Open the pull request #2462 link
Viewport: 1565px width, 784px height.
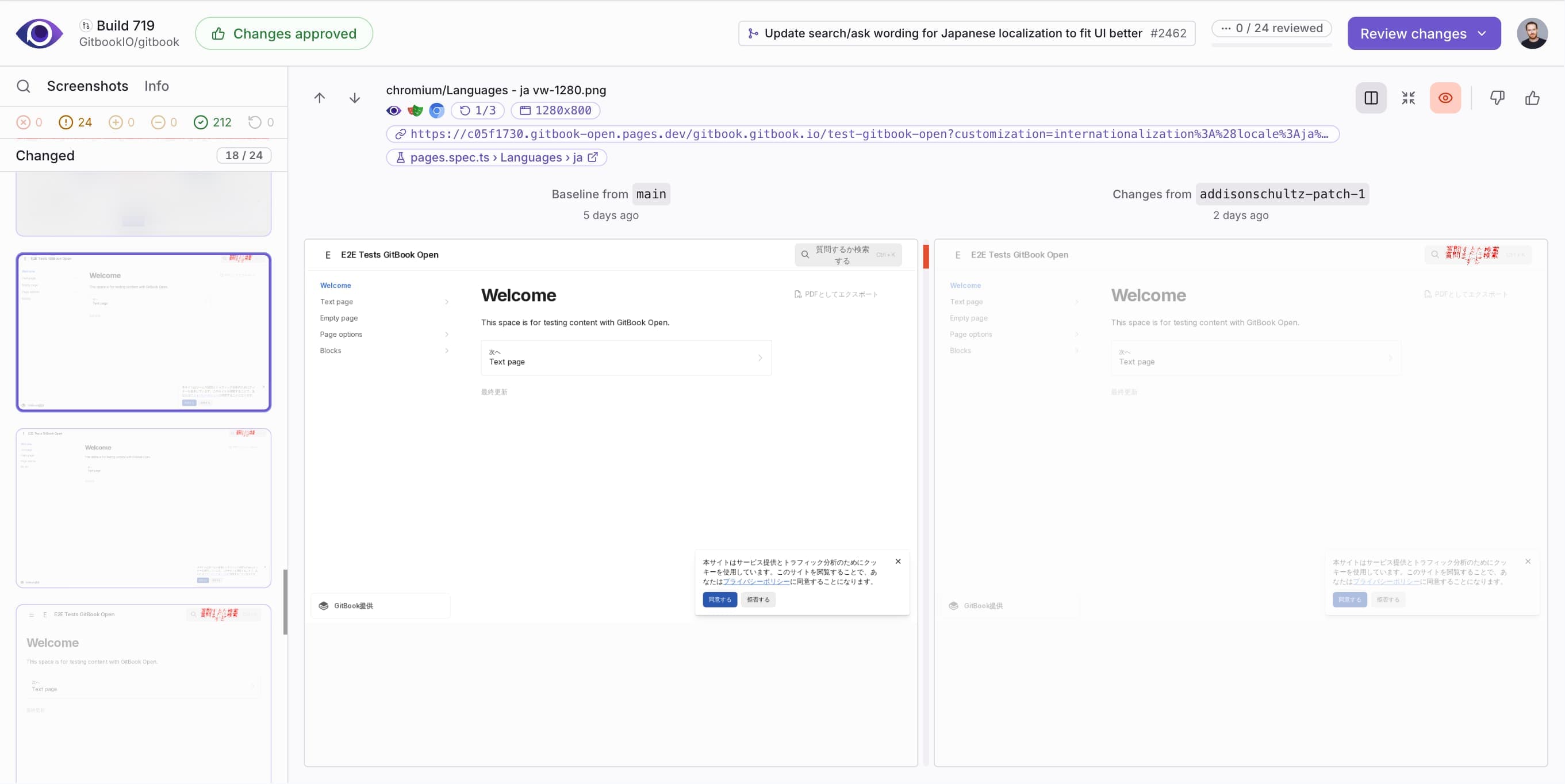(966, 33)
